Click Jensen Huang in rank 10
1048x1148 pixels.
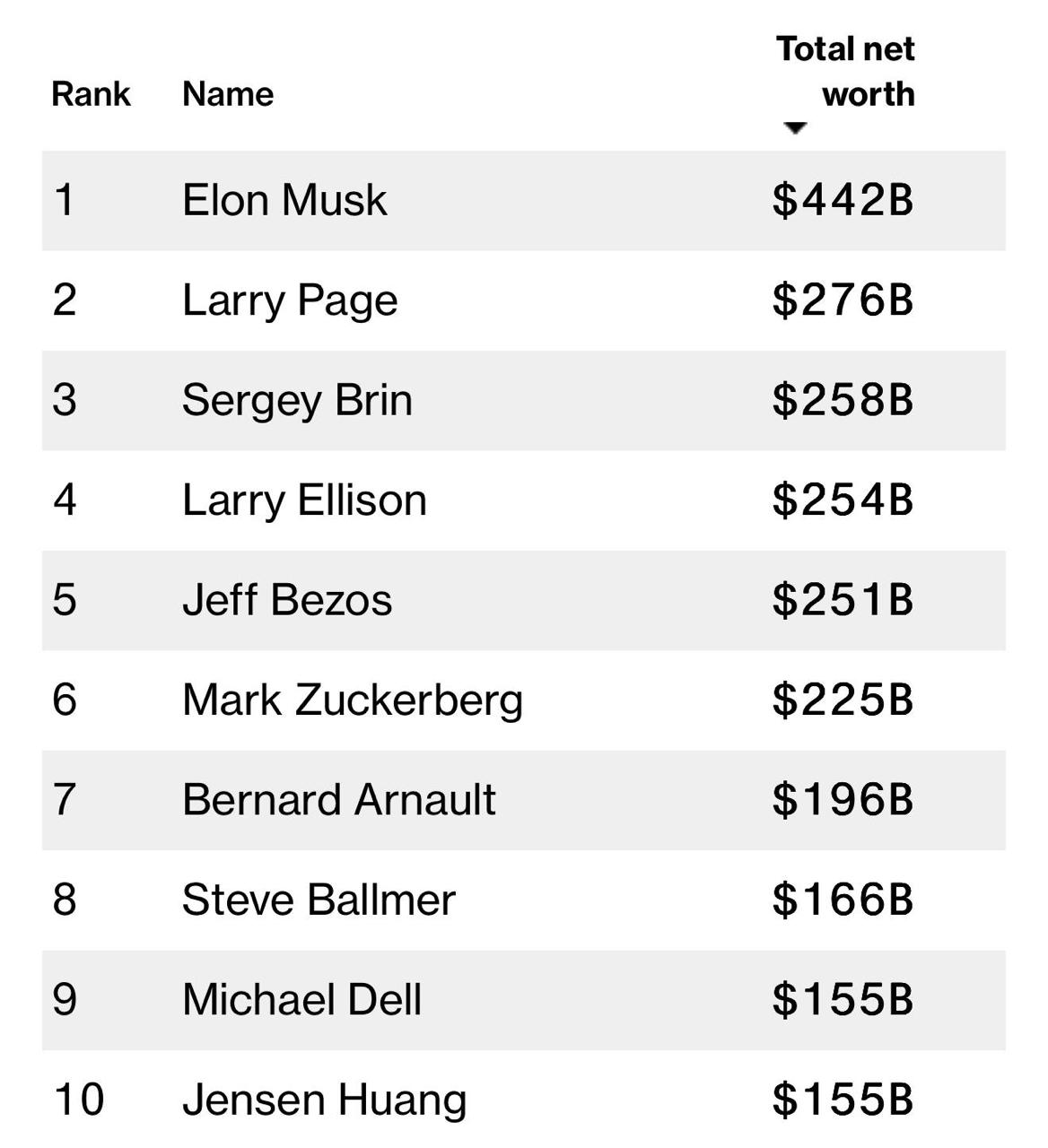coord(324,1100)
